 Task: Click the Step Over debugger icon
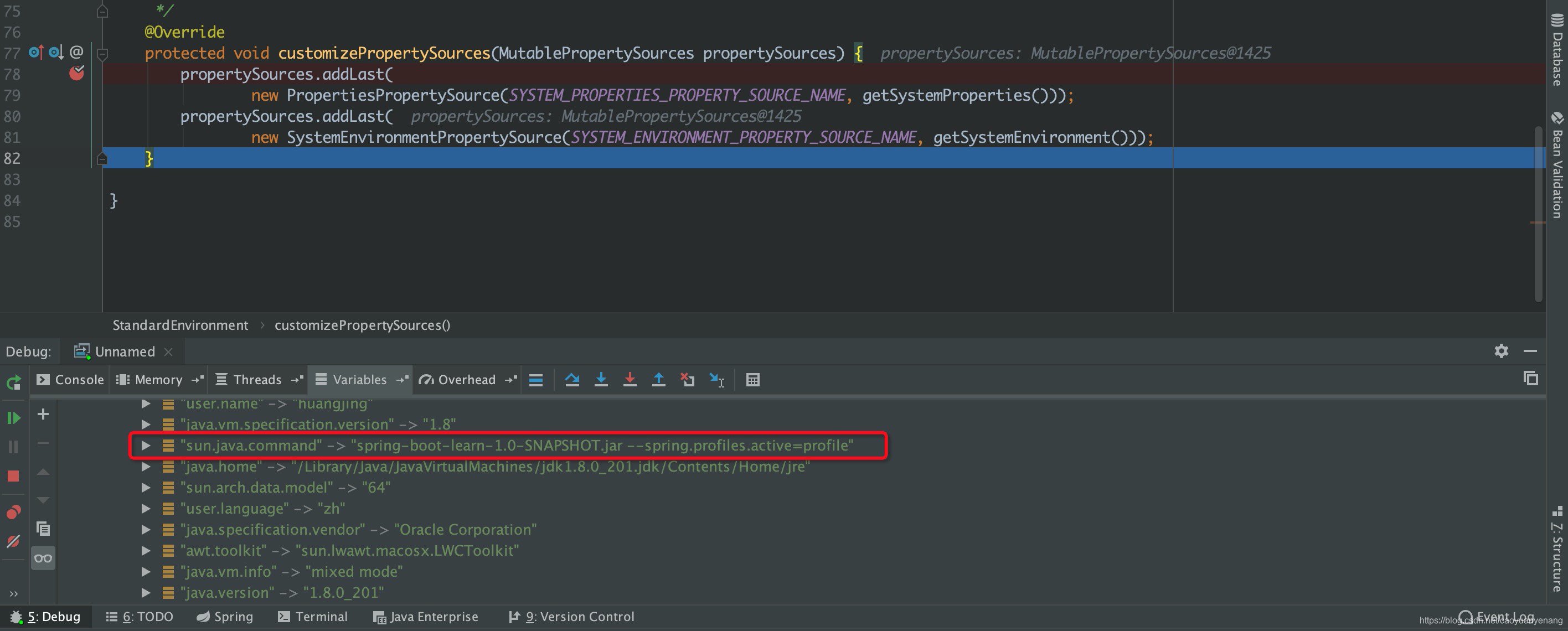pyautogui.click(x=571, y=380)
